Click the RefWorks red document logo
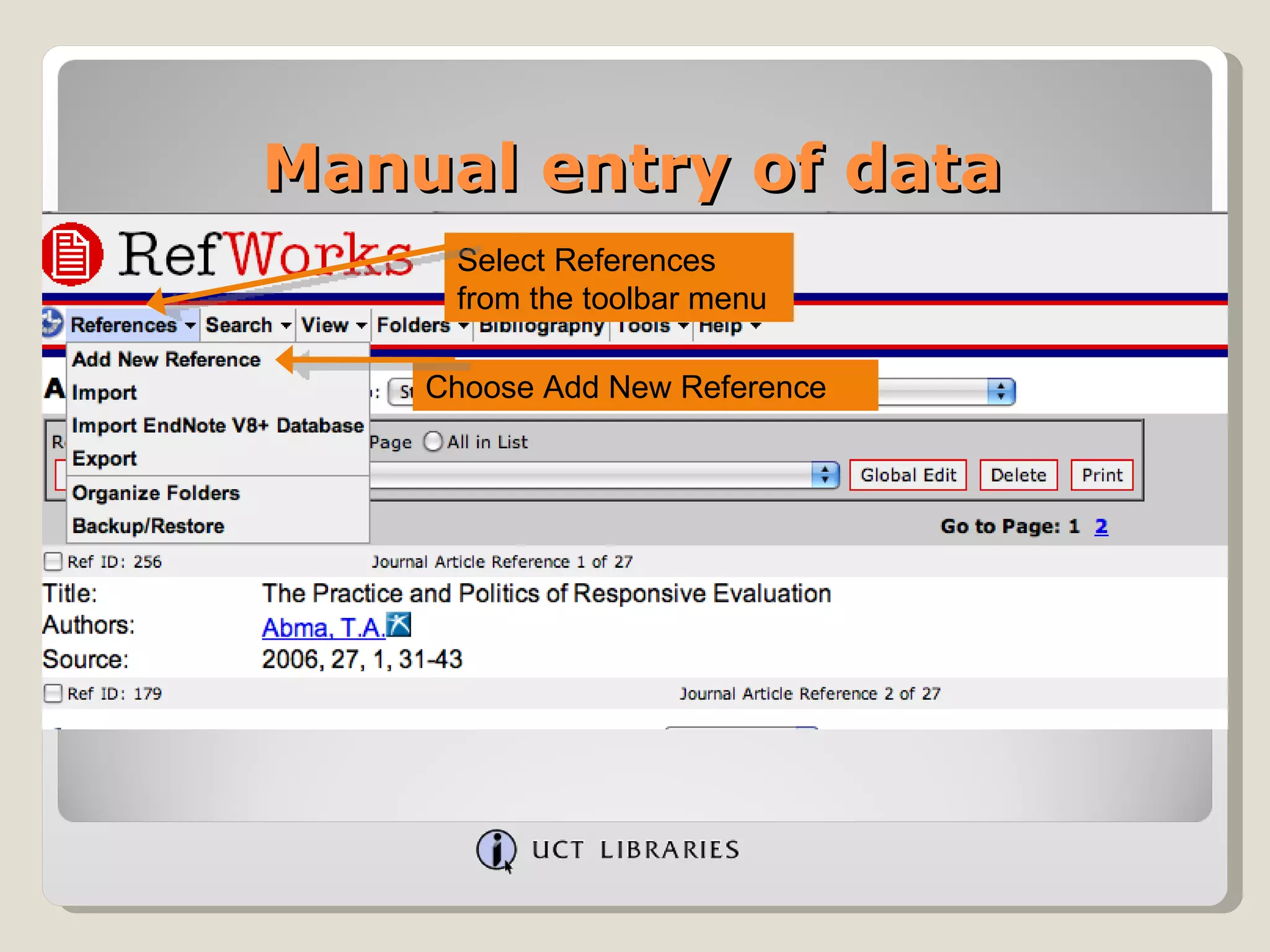 point(72,254)
